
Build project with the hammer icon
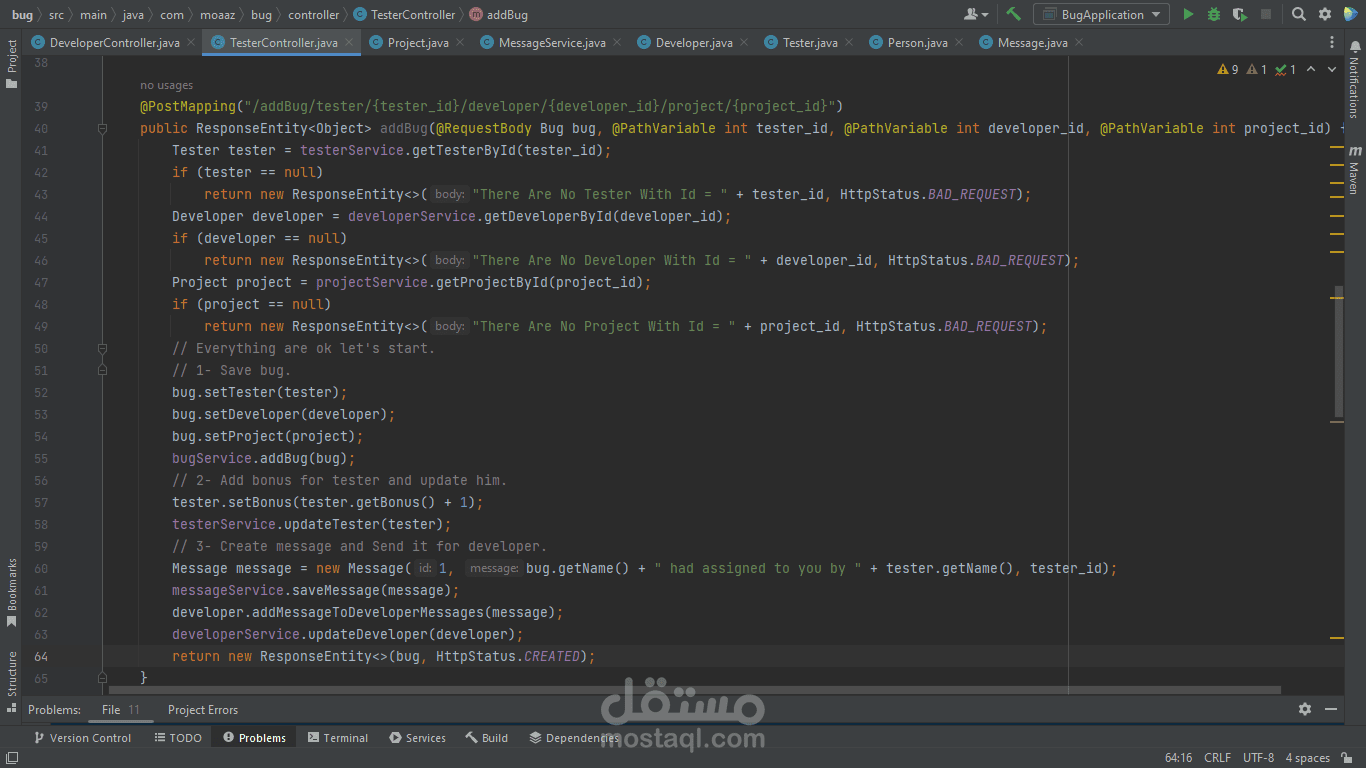click(1013, 14)
